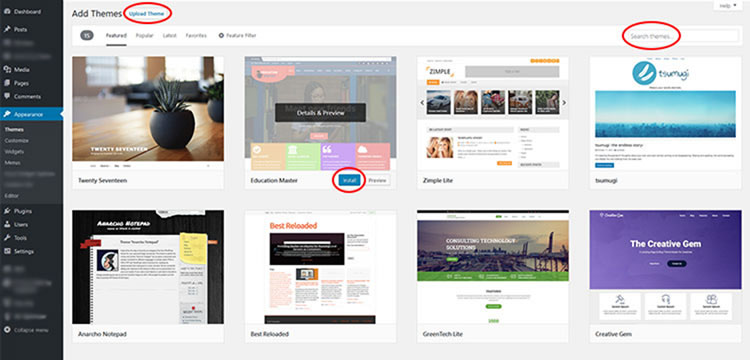Viewport: 750px width, 360px height.
Task: Click the GreenTech Lite theme name
Action: (x=443, y=334)
